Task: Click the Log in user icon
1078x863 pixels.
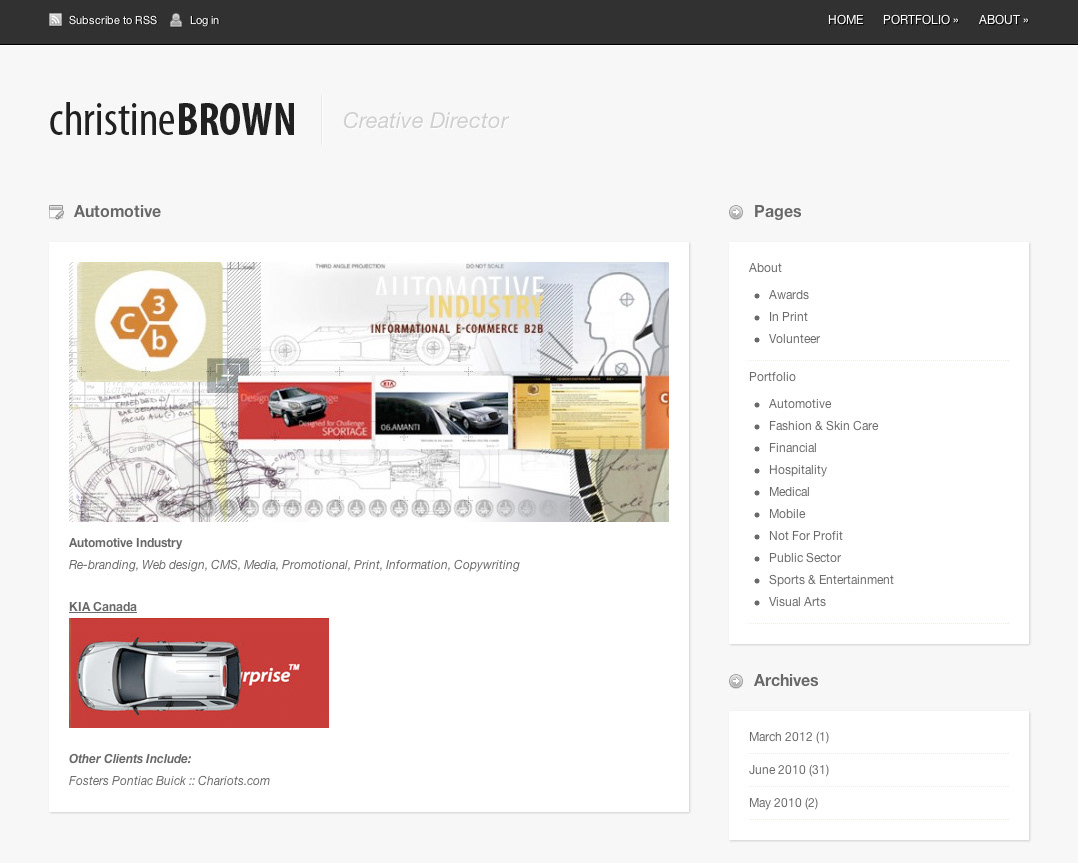Action: [x=176, y=20]
